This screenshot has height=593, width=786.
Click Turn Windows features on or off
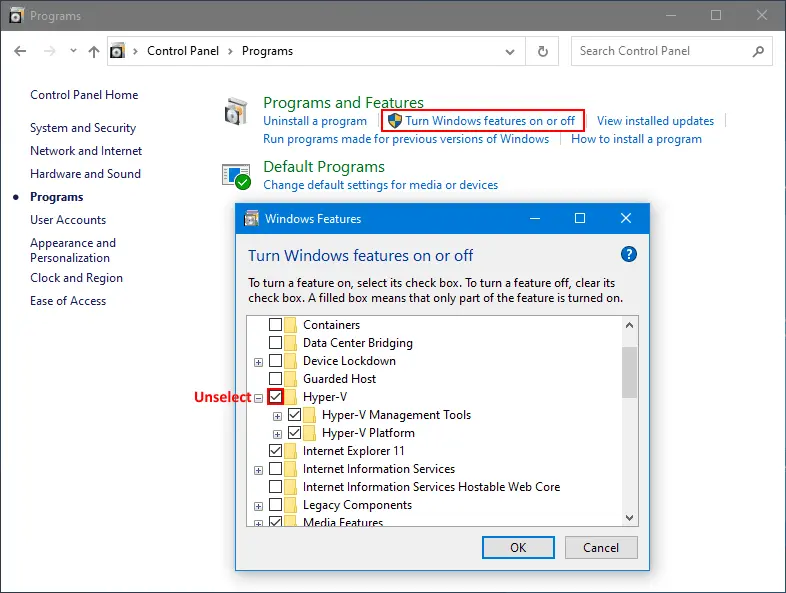pos(490,121)
